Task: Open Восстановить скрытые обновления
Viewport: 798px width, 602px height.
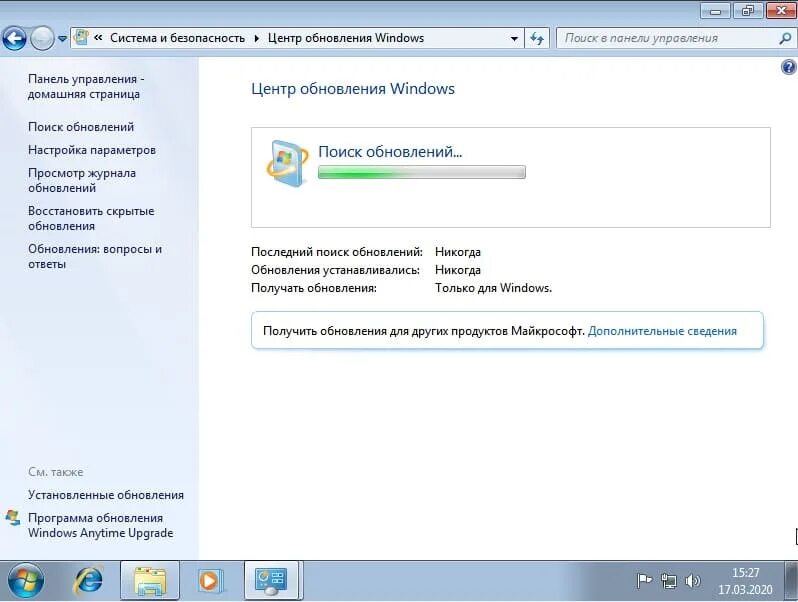Action: pos(91,218)
